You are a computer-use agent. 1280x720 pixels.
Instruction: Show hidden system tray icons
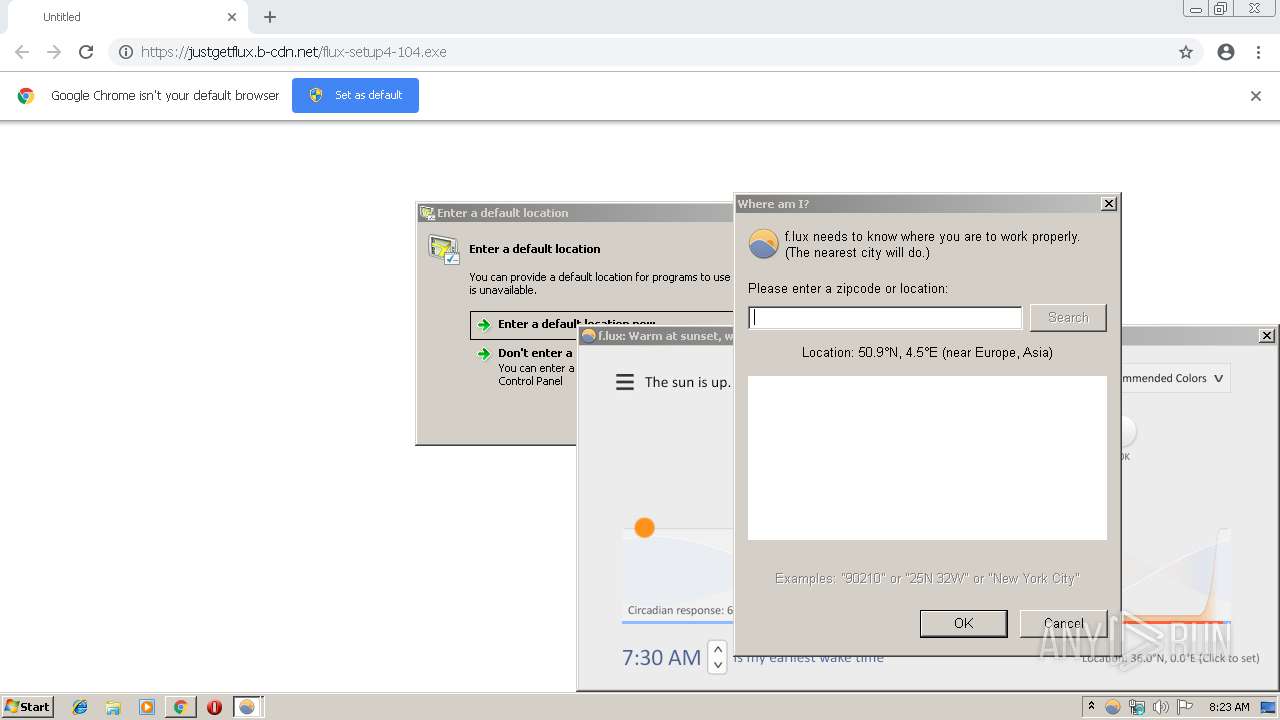1091,707
